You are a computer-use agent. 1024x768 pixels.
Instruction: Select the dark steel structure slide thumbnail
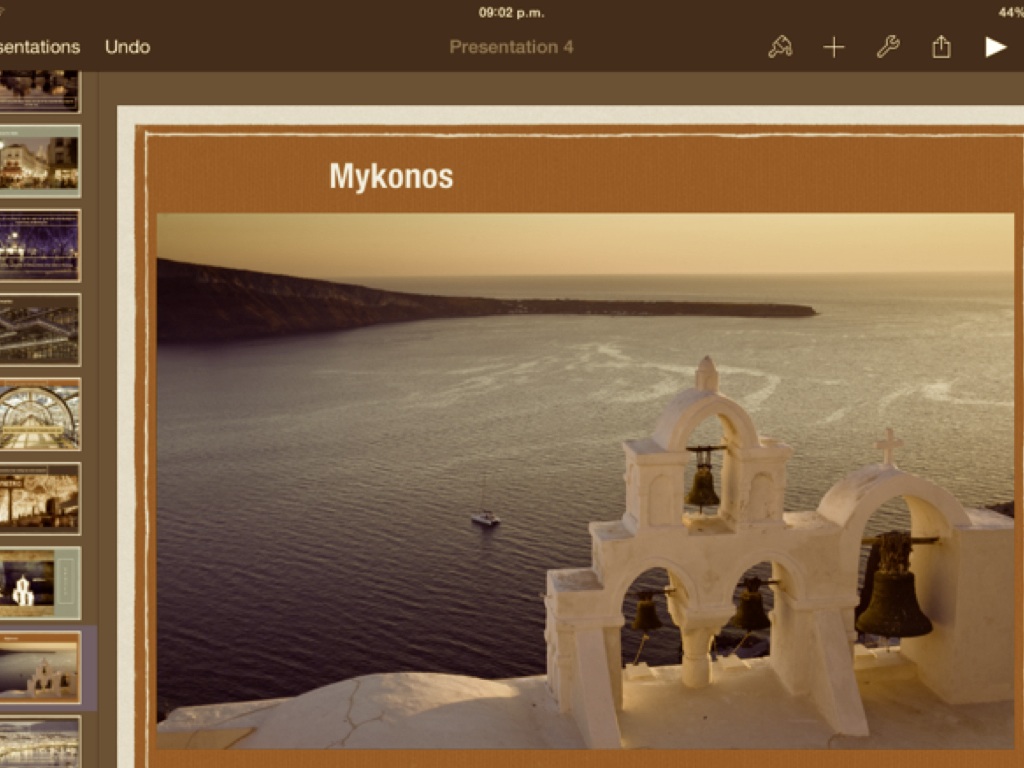pos(40,330)
